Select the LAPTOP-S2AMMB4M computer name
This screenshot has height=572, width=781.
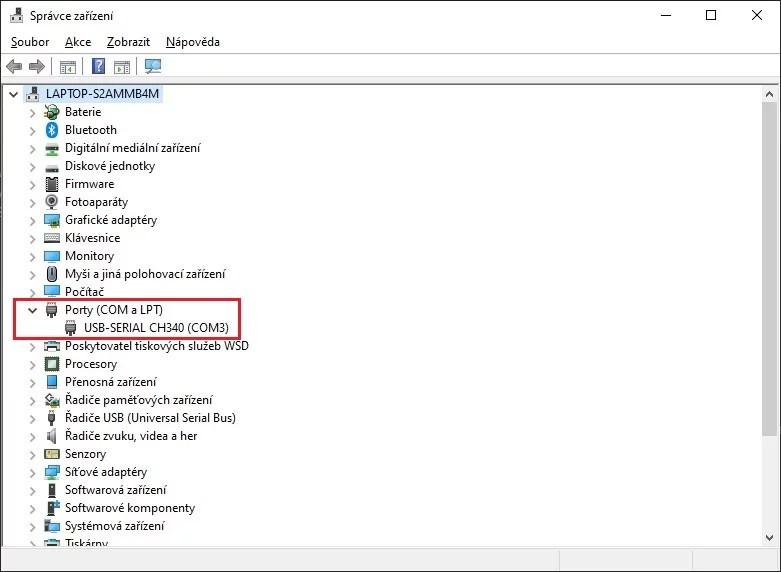coord(103,94)
